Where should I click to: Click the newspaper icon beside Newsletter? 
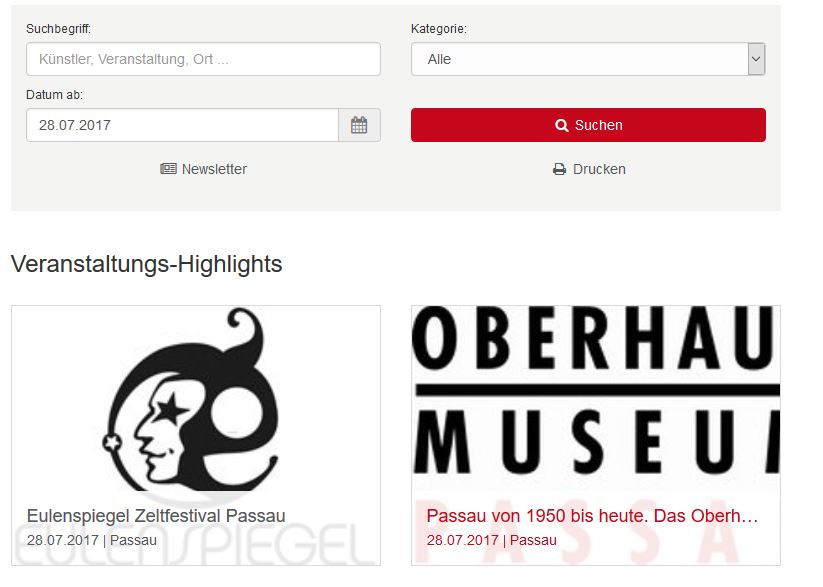pos(168,169)
